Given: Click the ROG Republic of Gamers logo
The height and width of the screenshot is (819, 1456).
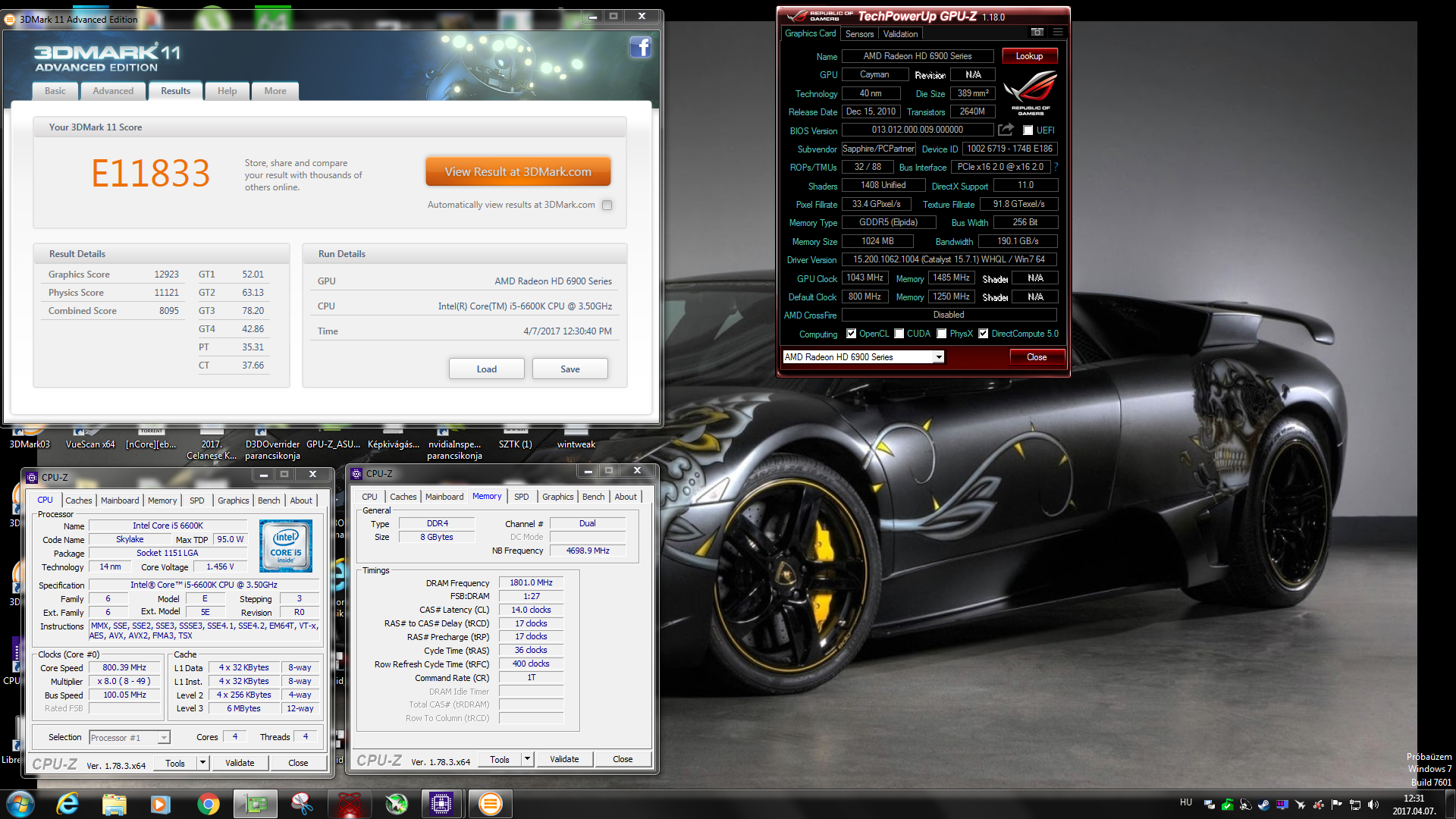Looking at the screenshot, I should tap(1031, 93).
